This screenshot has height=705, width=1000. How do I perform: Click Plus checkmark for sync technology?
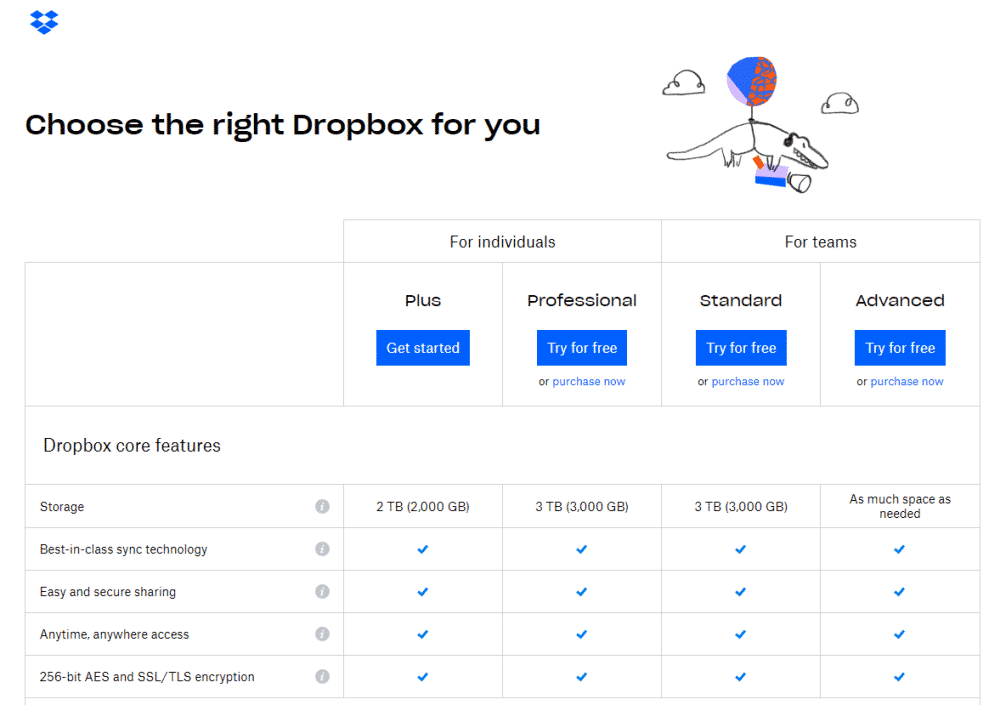(x=423, y=549)
